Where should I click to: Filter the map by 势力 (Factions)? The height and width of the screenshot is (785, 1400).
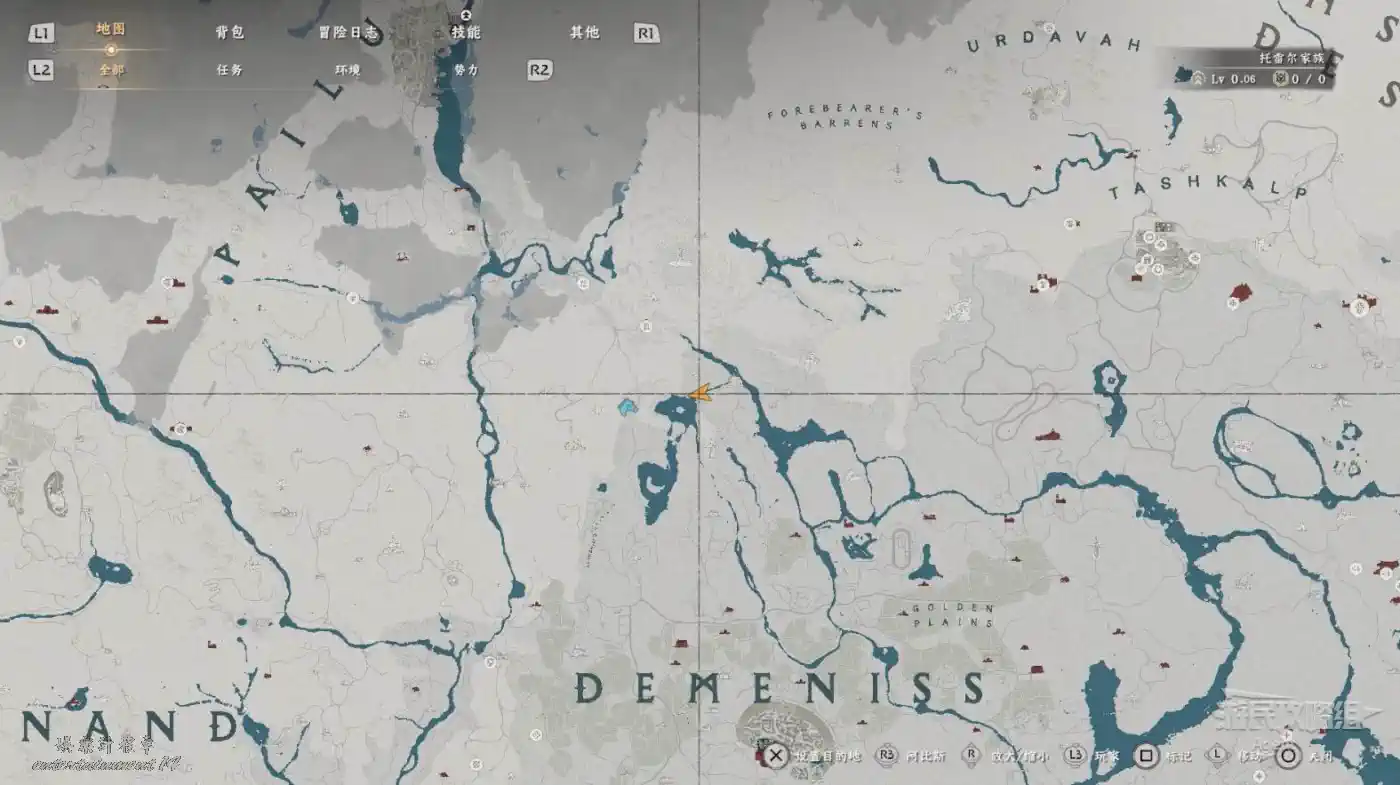point(466,70)
